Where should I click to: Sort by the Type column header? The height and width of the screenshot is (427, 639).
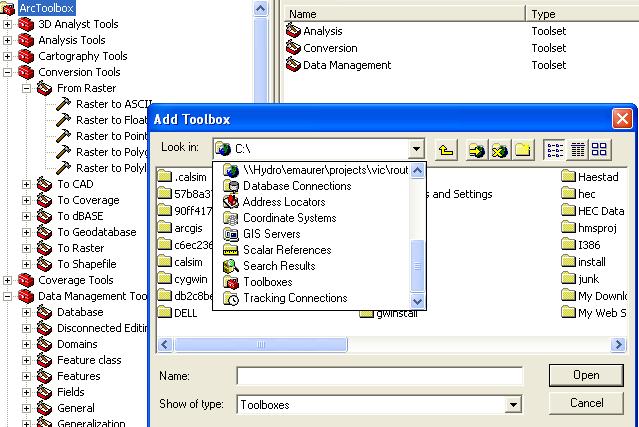(583, 14)
